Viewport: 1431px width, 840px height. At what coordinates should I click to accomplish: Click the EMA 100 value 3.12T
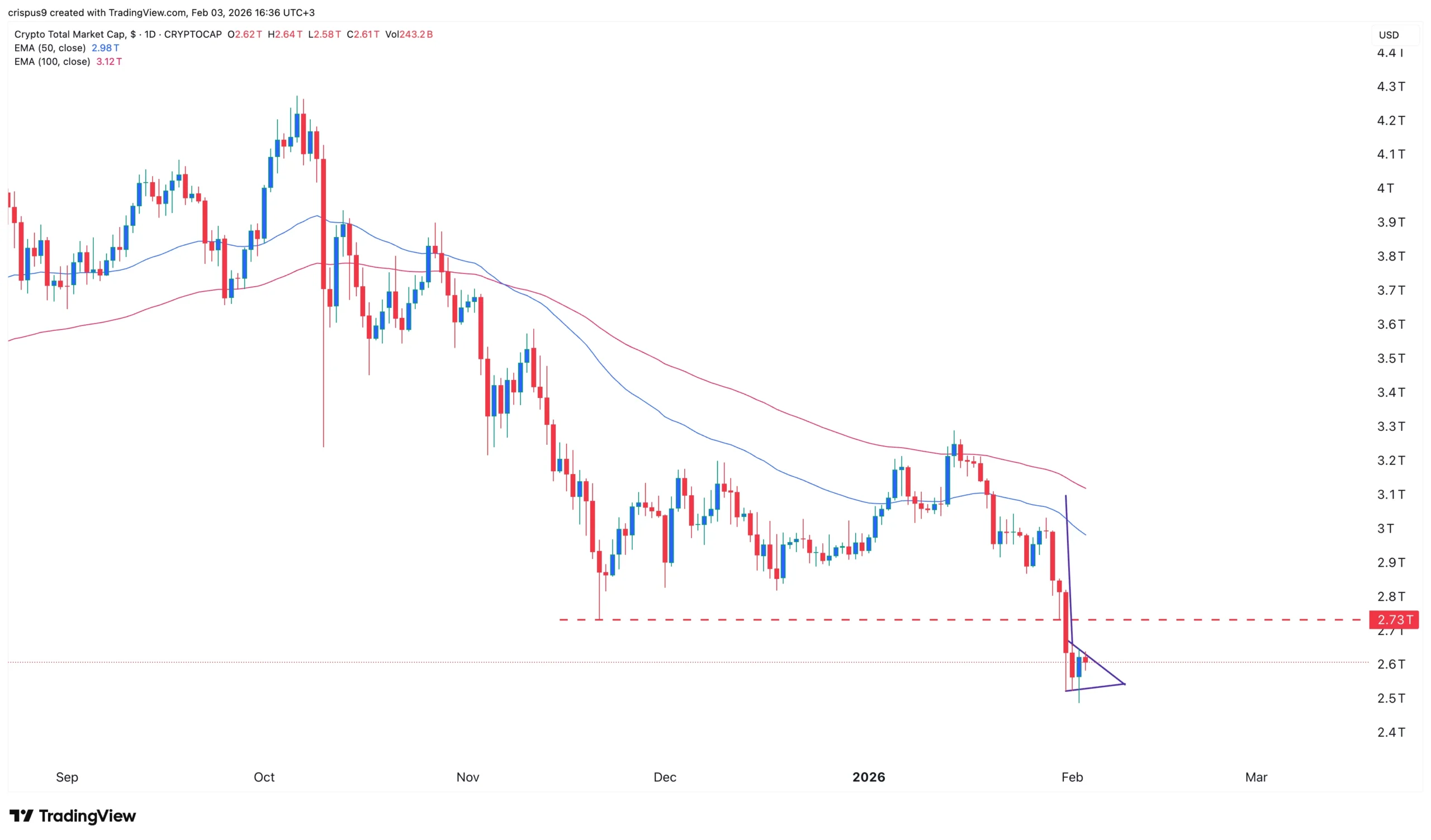(x=108, y=62)
